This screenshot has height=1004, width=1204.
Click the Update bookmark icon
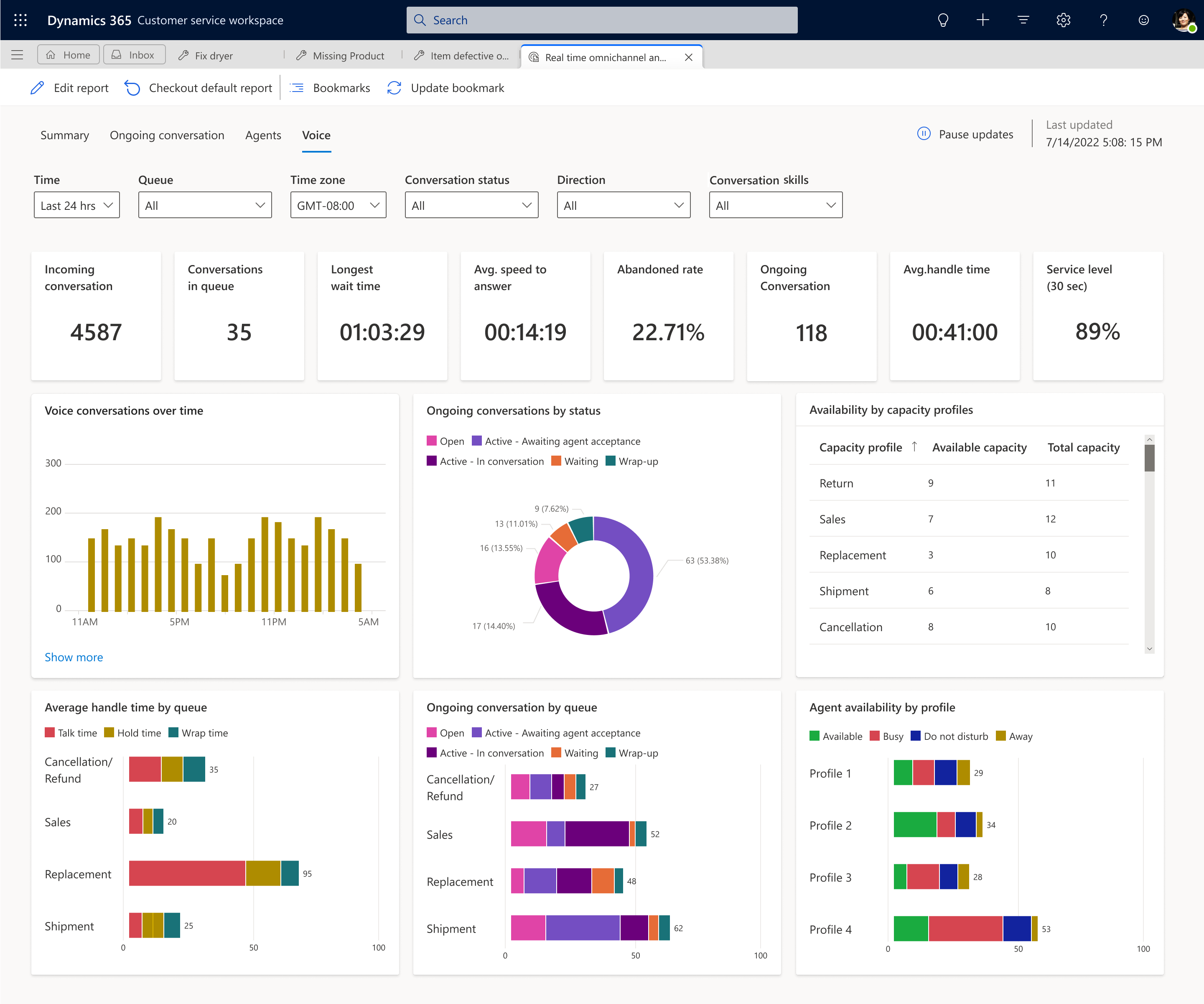[x=395, y=88]
